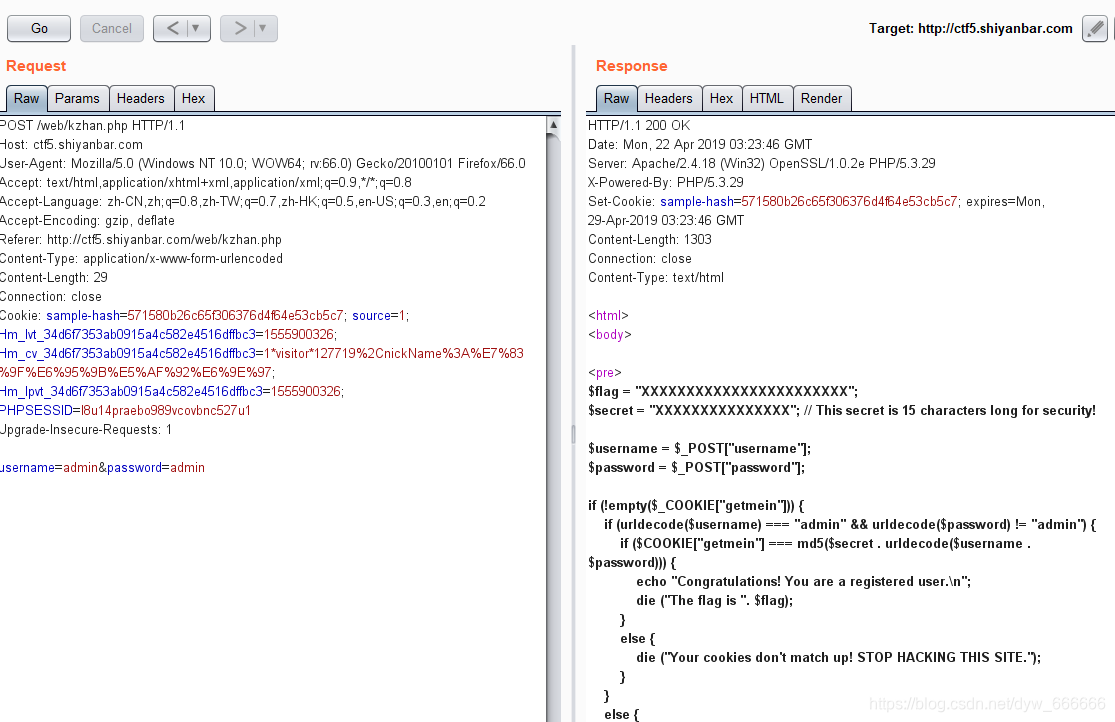Click HTTP/1.1 200 OK status line
Viewport: 1115px width, 722px height.
639,125
